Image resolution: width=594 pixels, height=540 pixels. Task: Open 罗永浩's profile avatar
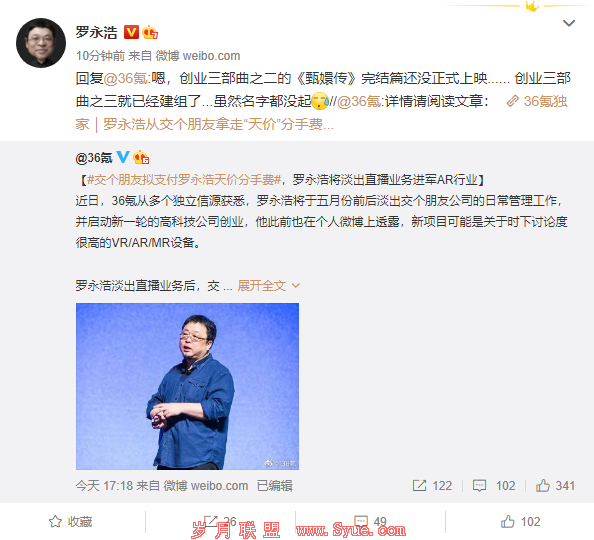tap(41, 43)
